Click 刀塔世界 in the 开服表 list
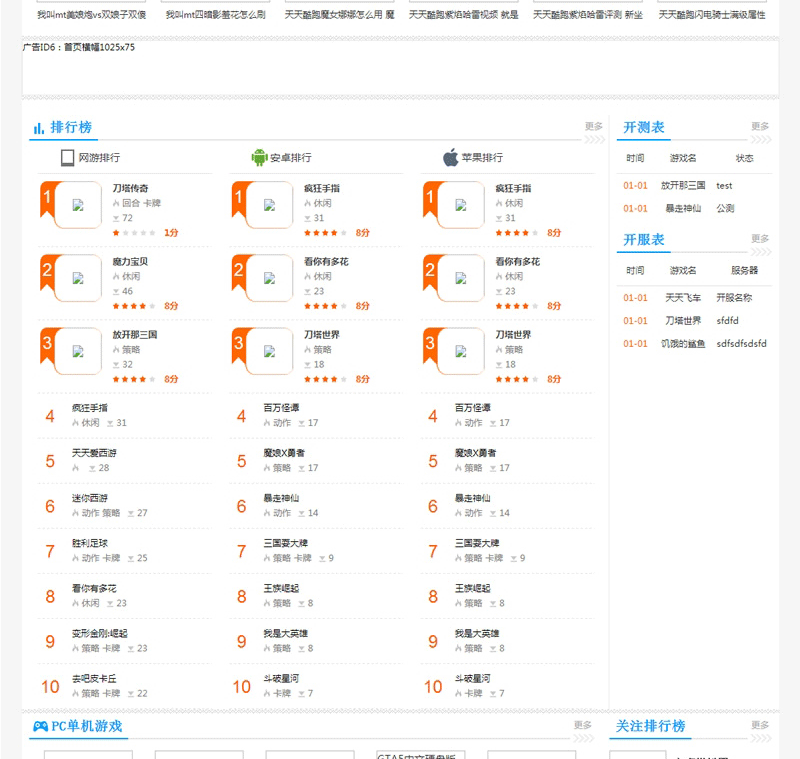This screenshot has width=800, height=759. [x=683, y=321]
